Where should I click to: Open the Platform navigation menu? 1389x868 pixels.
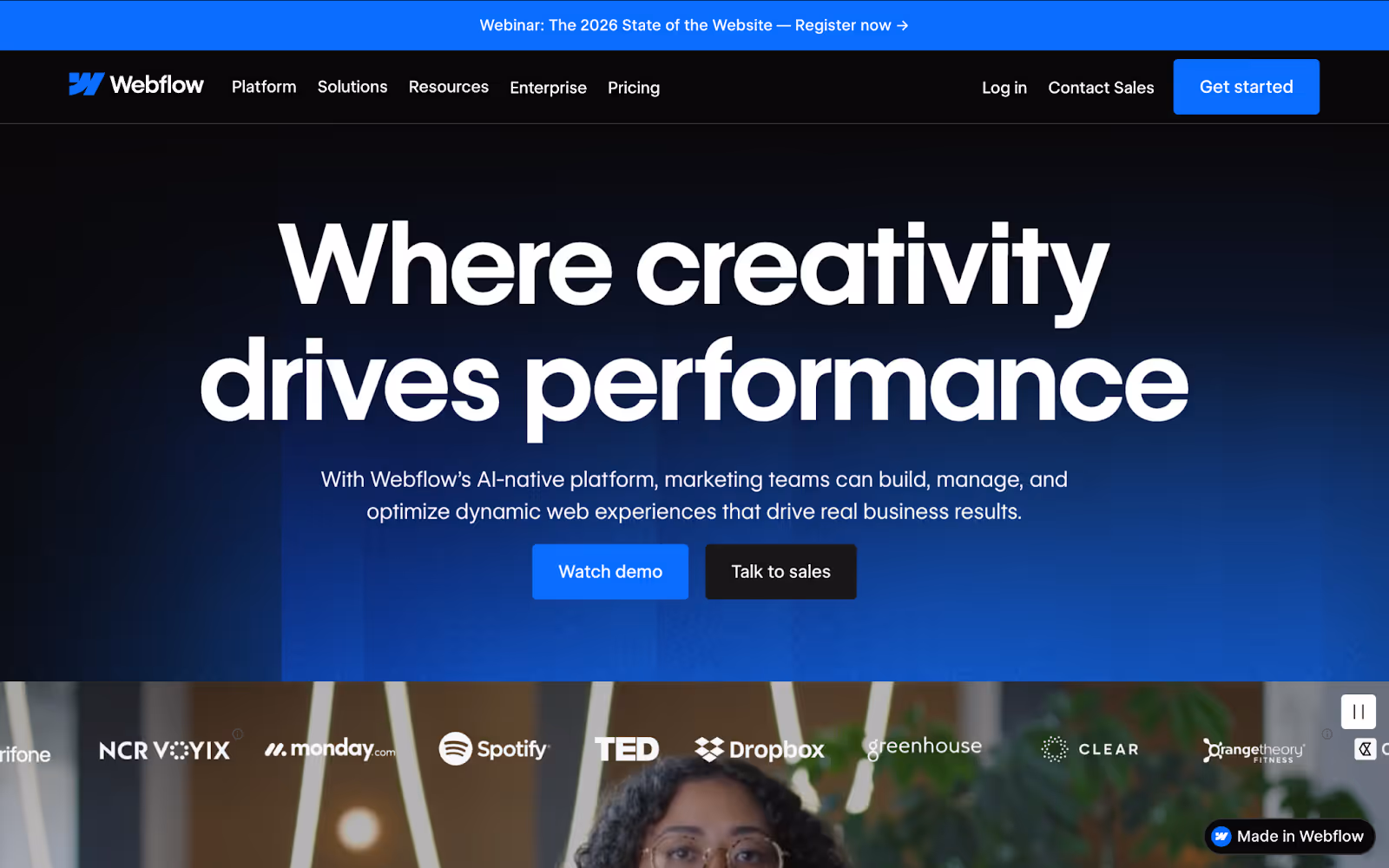(264, 87)
